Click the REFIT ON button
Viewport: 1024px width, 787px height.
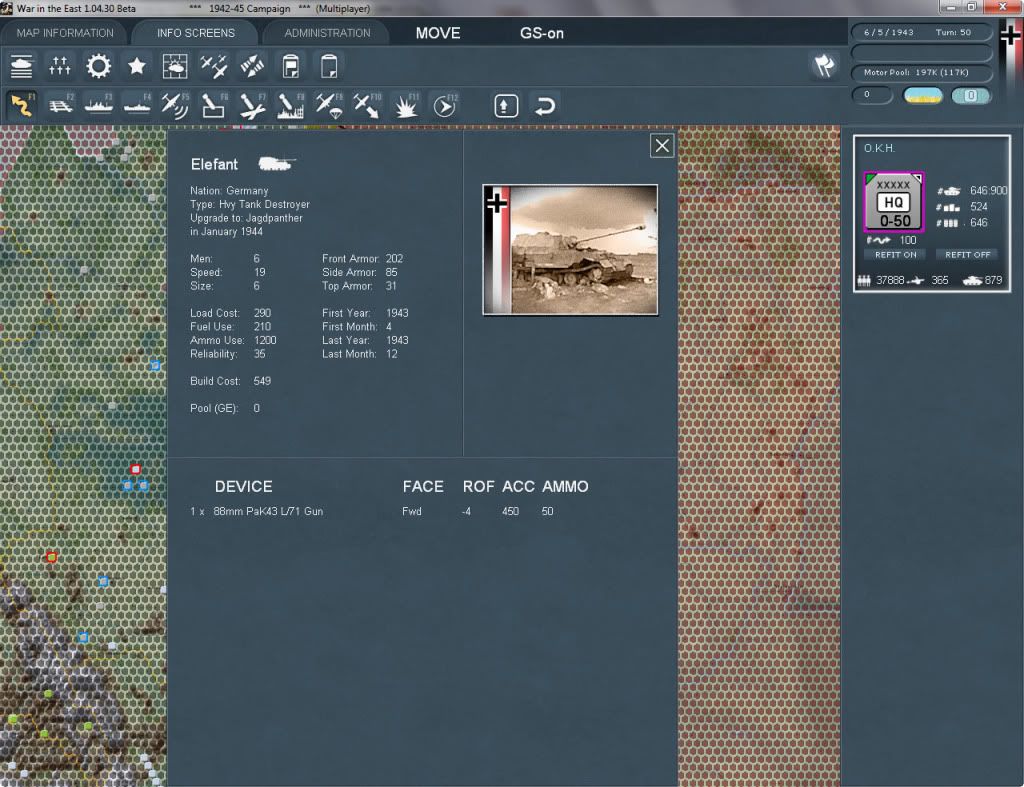[895, 255]
